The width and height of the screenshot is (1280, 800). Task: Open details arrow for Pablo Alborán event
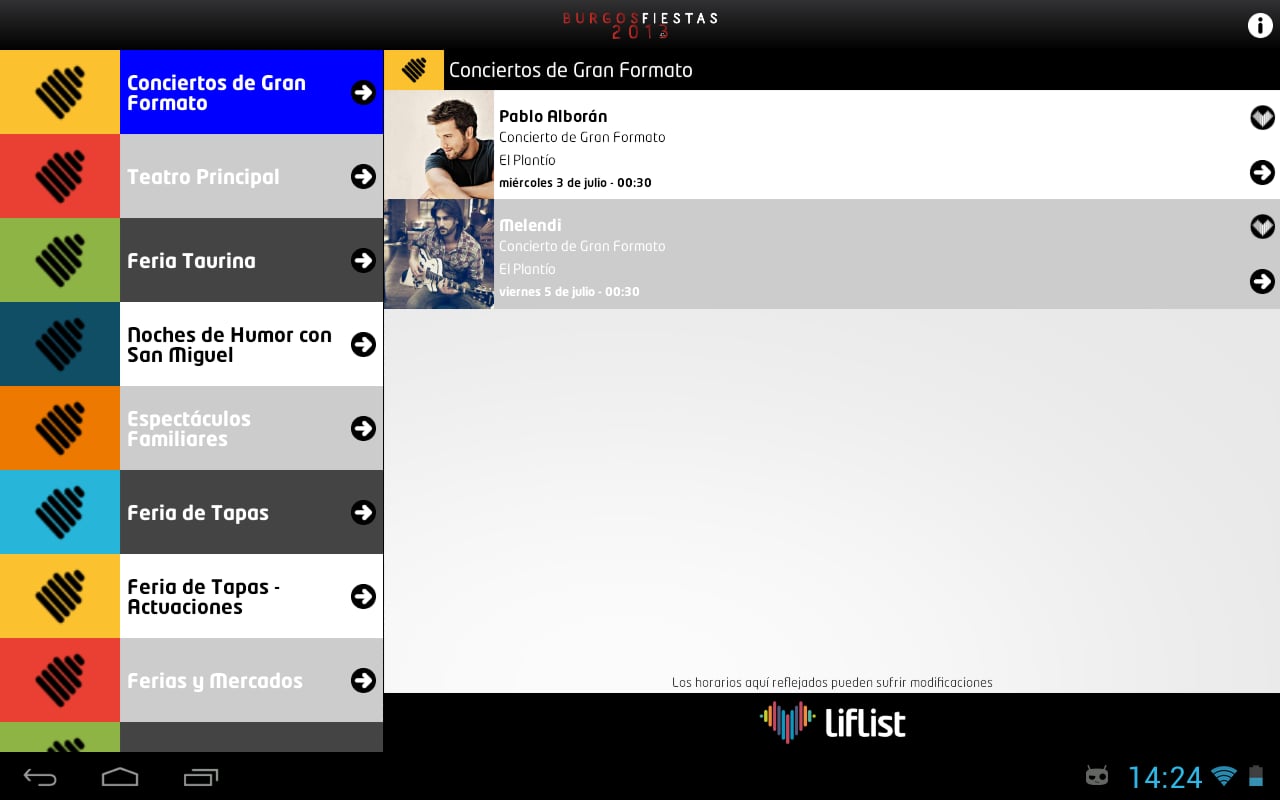tap(1262, 172)
